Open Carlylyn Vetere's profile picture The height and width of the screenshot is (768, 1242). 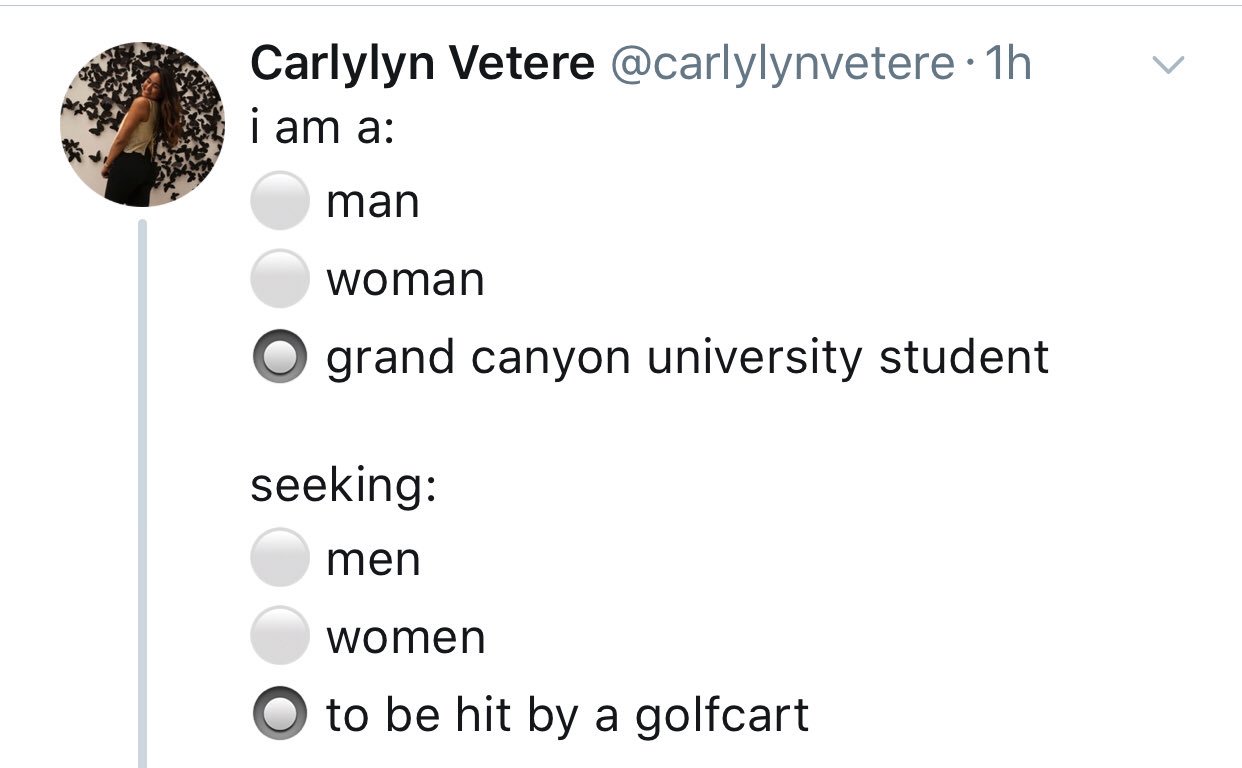(x=142, y=124)
